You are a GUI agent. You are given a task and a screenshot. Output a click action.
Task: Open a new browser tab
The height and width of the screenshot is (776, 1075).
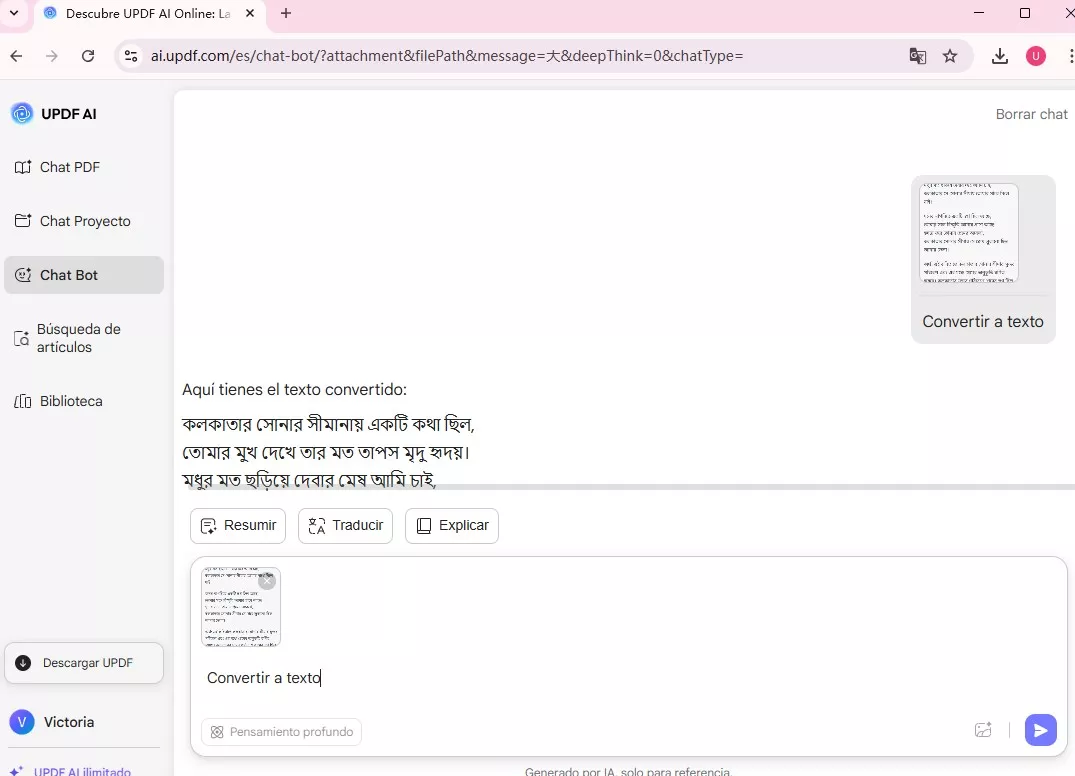point(286,13)
